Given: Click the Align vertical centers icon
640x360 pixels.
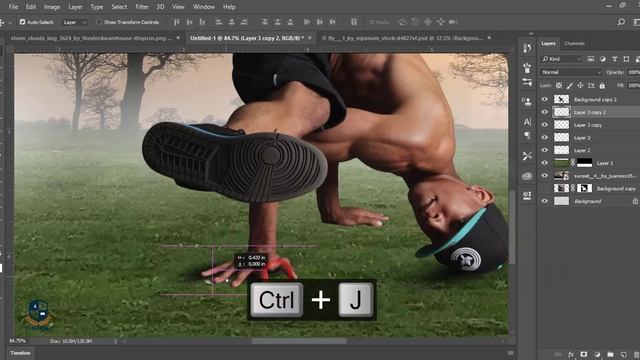Looking at the screenshot, I should coord(189,22).
